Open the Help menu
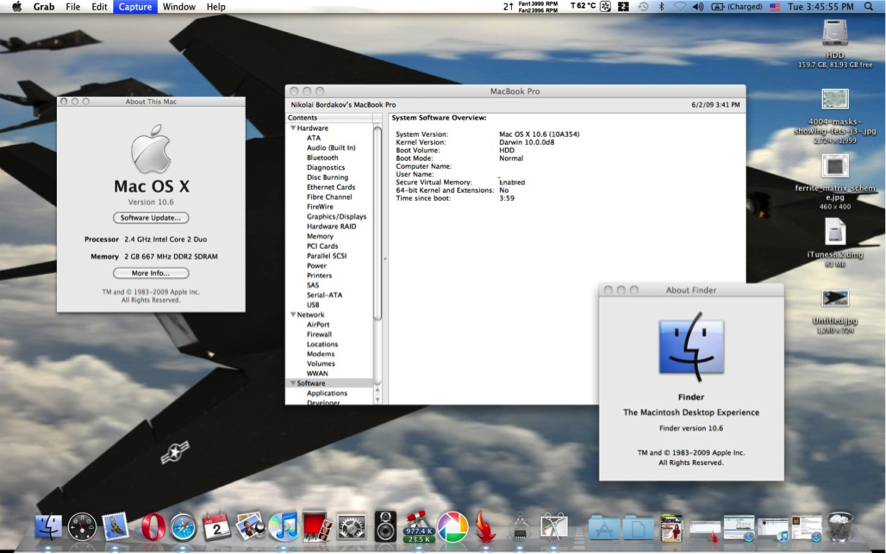 [216, 7]
